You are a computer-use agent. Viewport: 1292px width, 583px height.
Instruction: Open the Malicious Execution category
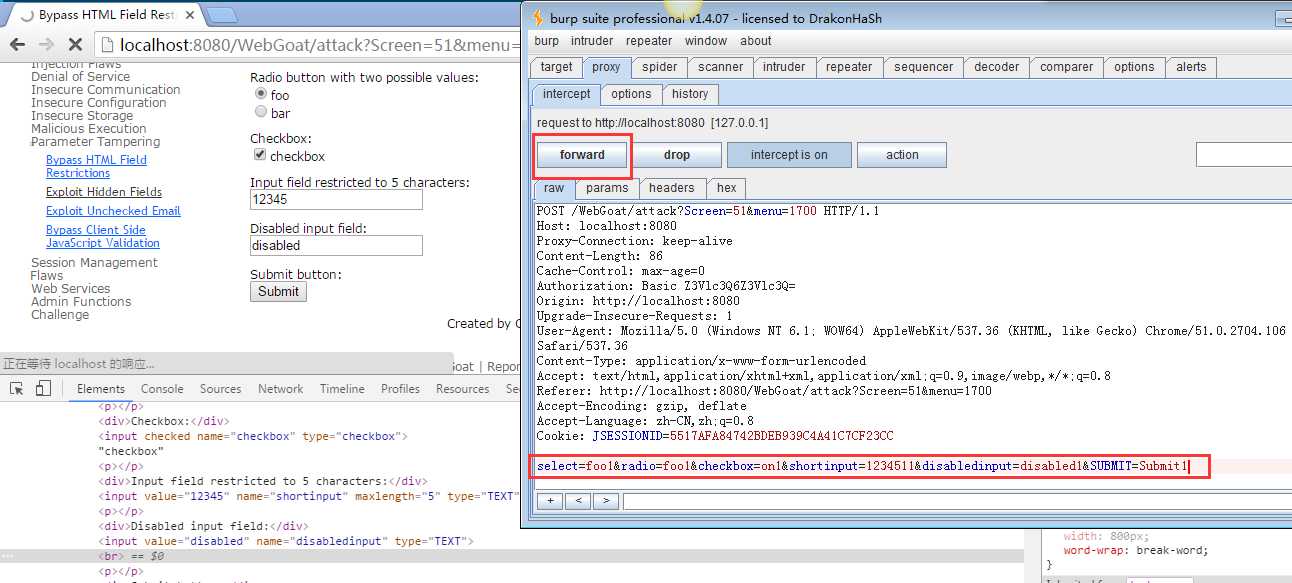pyautogui.click(x=88, y=128)
